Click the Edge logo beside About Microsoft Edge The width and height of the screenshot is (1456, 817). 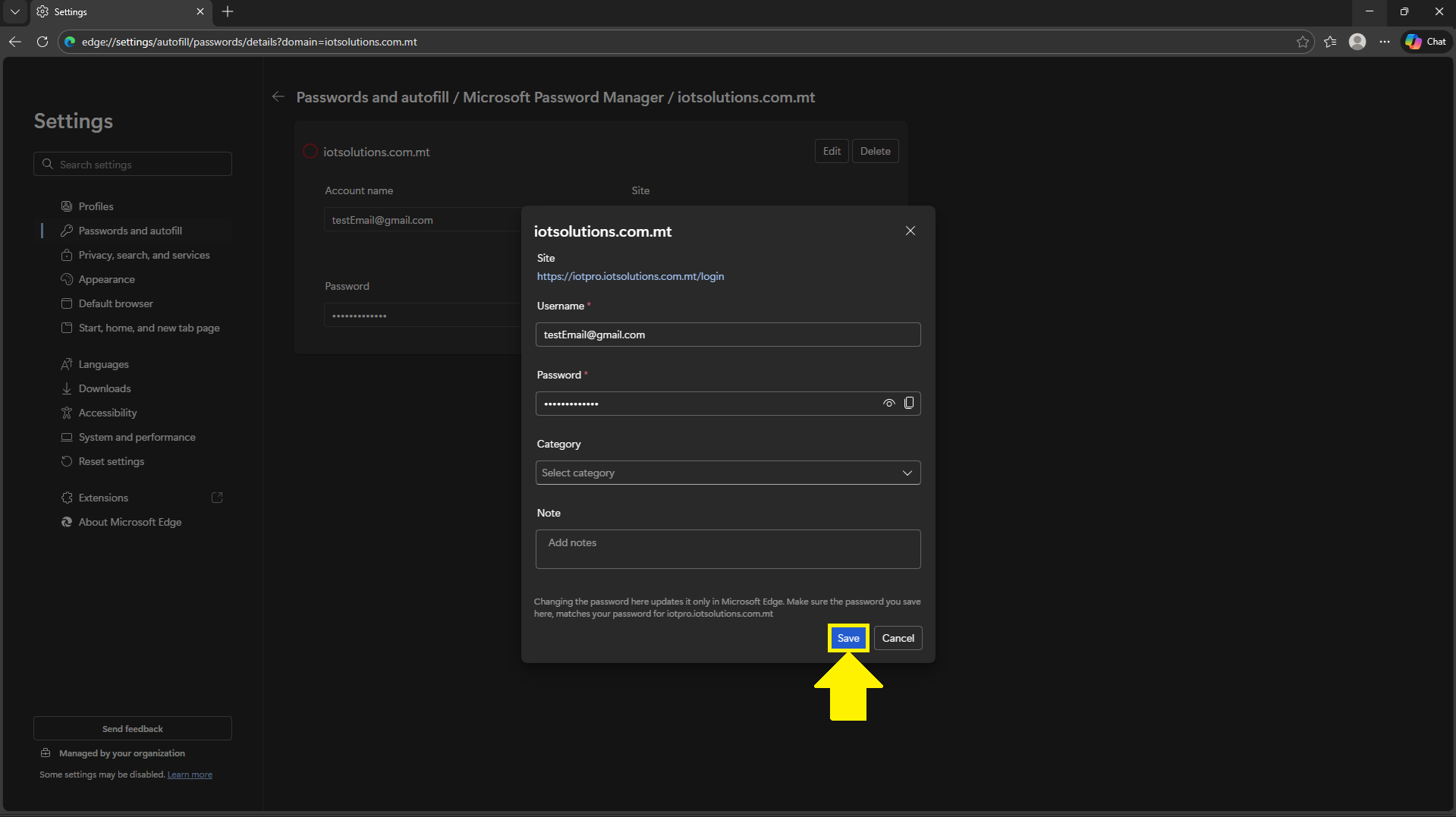point(67,522)
